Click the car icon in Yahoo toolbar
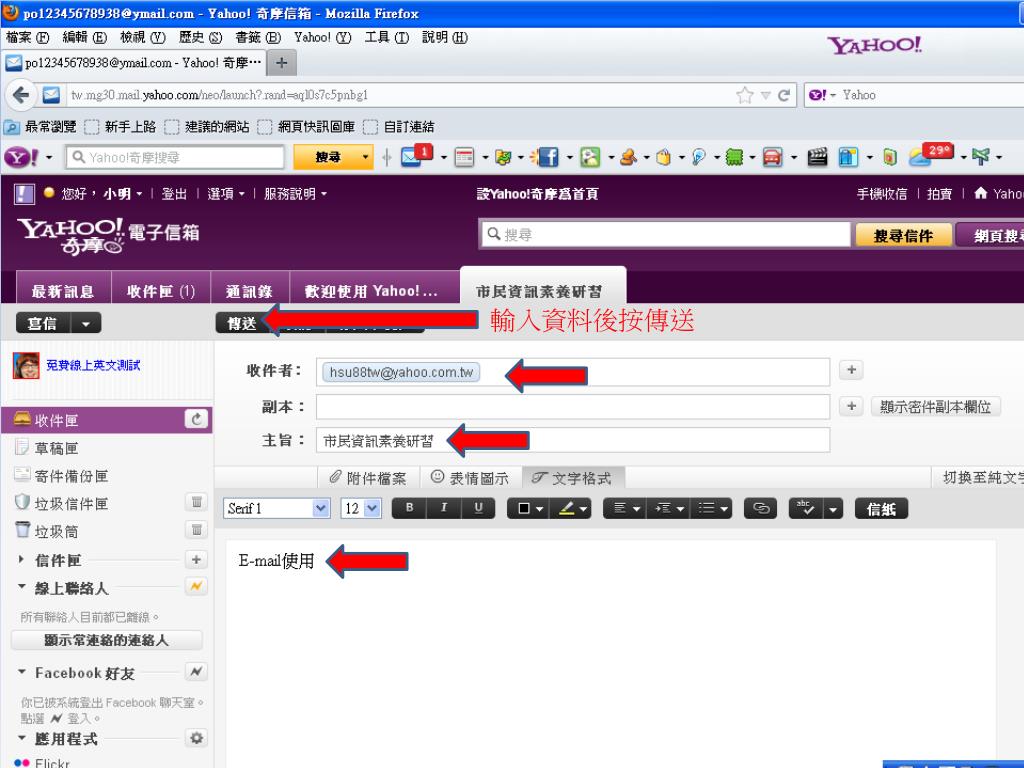This screenshot has width=1024, height=768. (773, 157)
